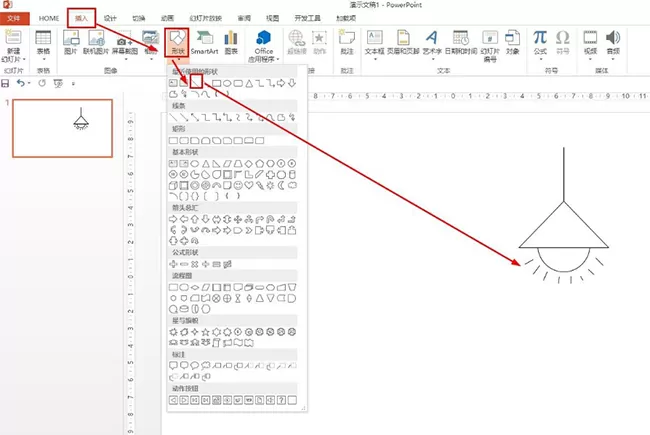Open the 插入 (Insert) ribbon tab
The width and height of the screenshot is (650, 435).
(x=81, y=18)
